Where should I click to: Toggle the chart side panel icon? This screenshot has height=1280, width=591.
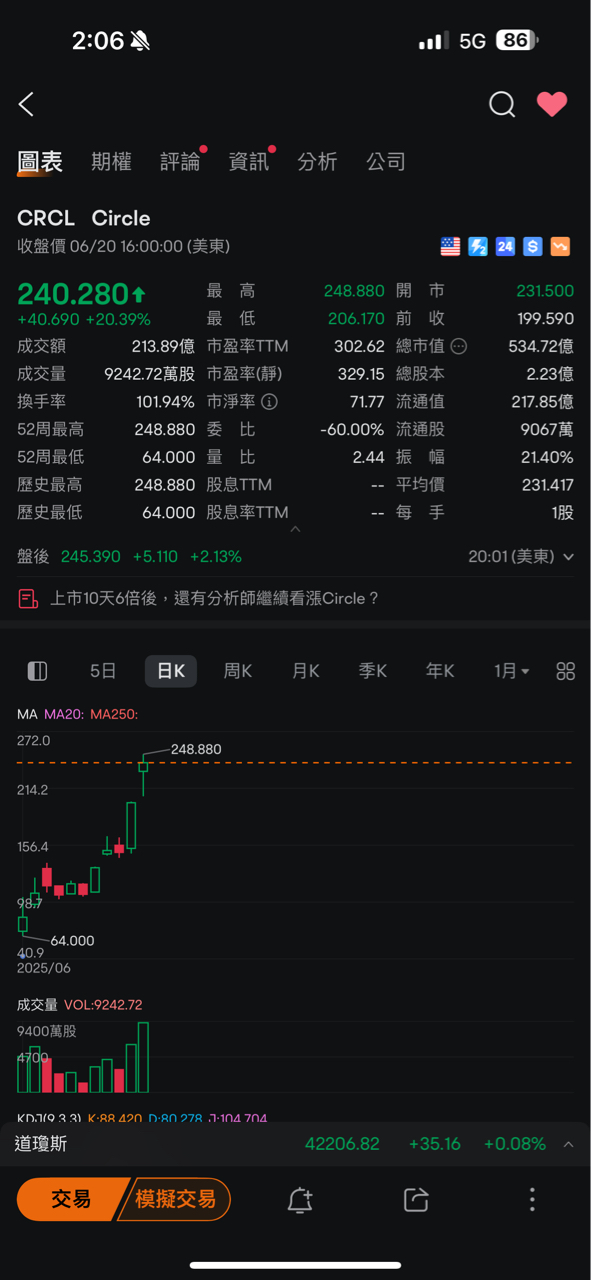tap(38, 671)
